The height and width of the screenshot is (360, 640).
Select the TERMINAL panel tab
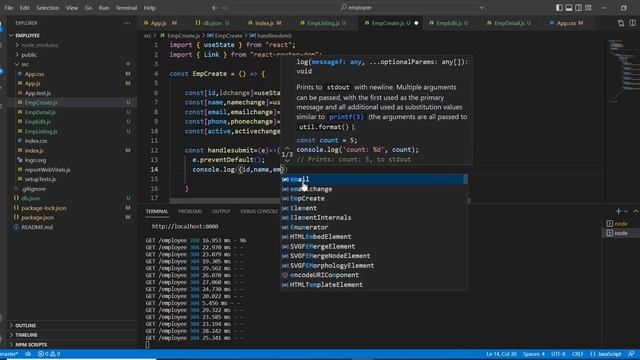pos(157,211)
